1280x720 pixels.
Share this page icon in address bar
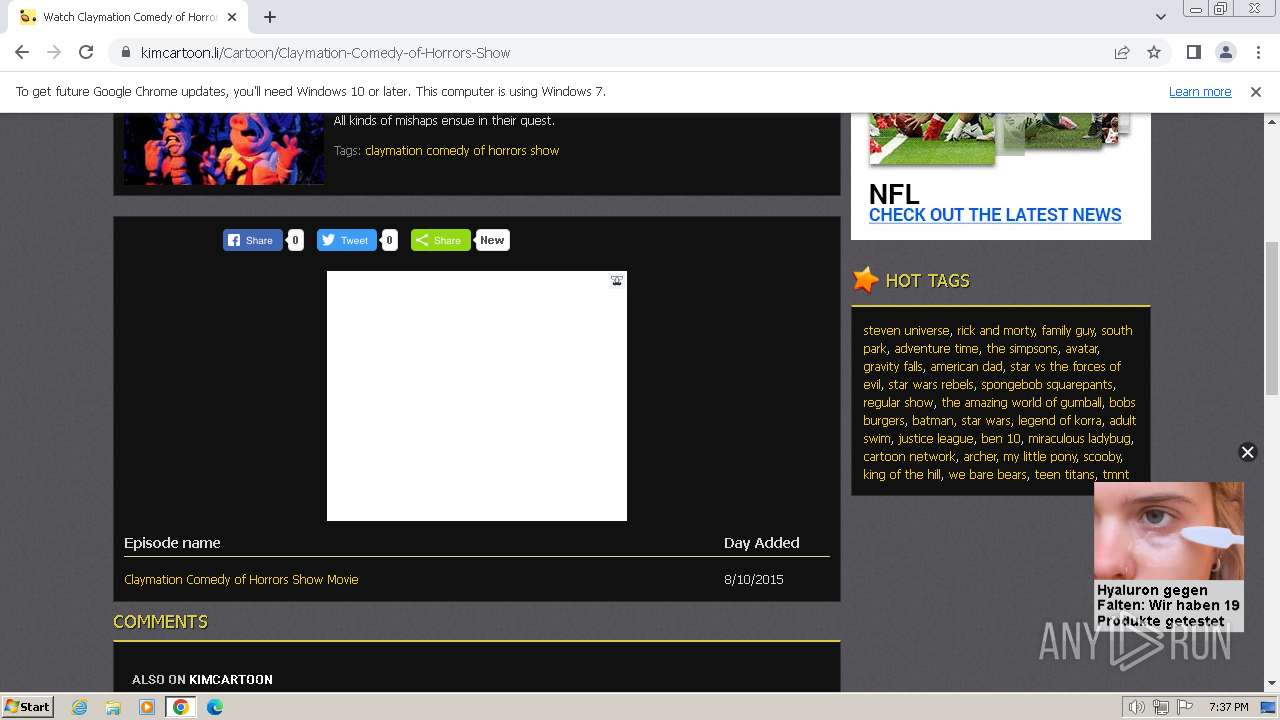coord(1122,52)
